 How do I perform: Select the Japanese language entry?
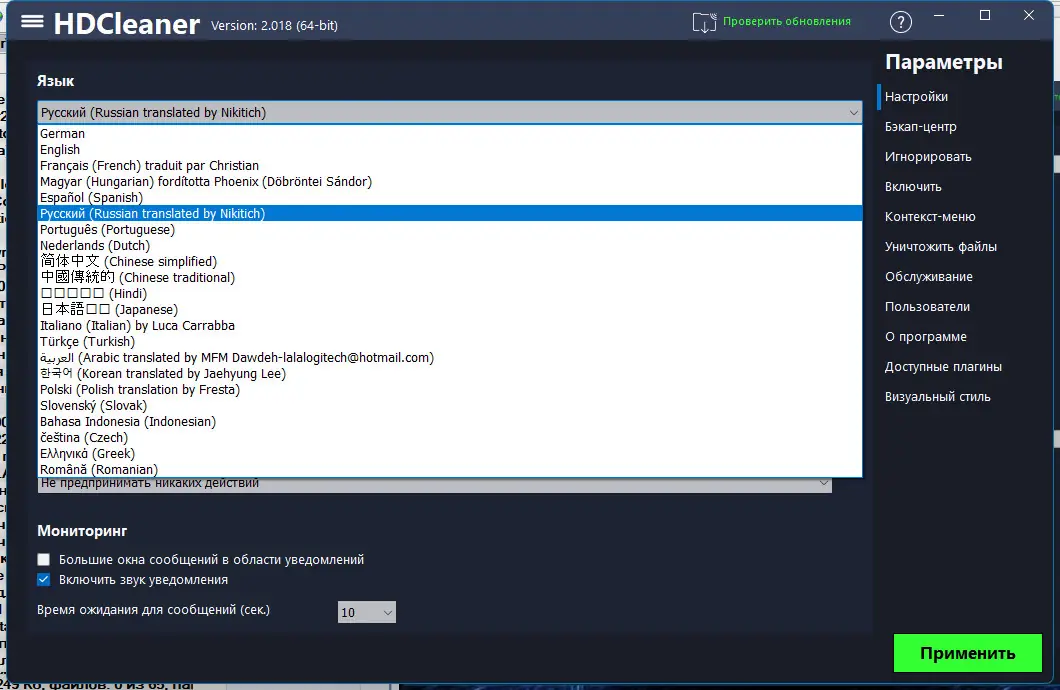click(450, 310)
